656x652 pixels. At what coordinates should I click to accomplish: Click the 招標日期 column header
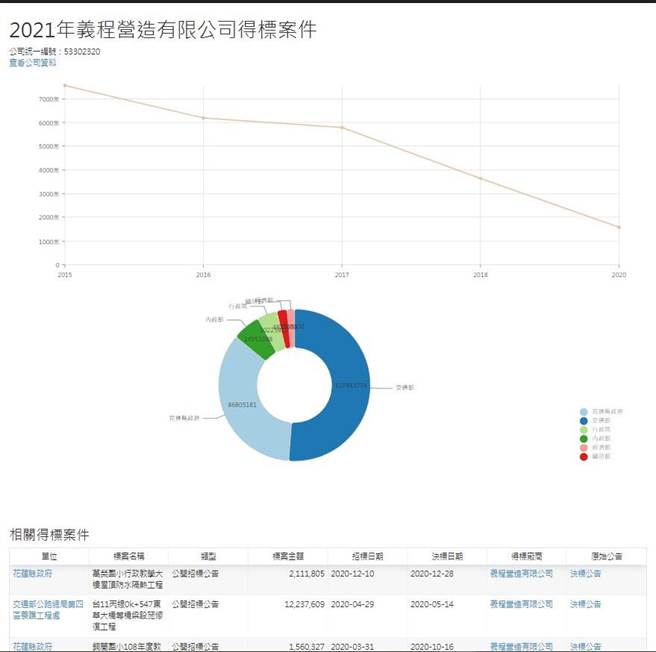(x=367, y=556)
